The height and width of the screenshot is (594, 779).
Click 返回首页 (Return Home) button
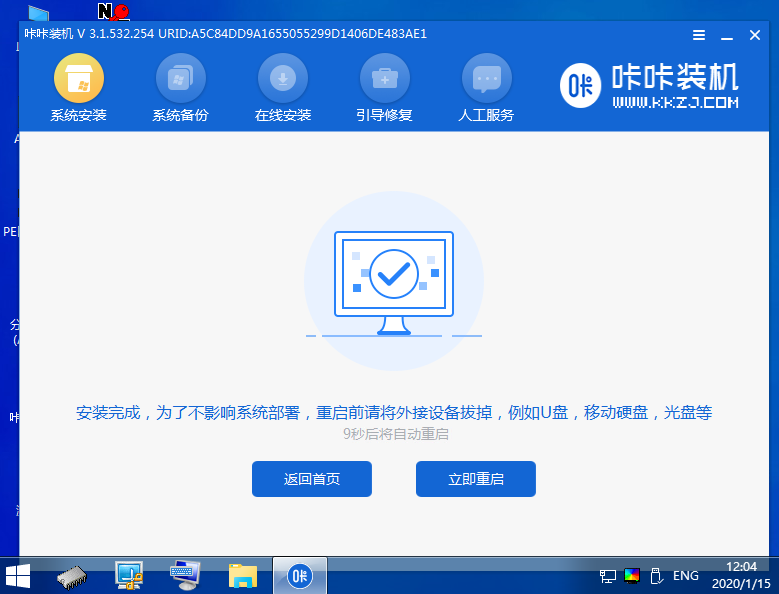click(x=312, y=479)
